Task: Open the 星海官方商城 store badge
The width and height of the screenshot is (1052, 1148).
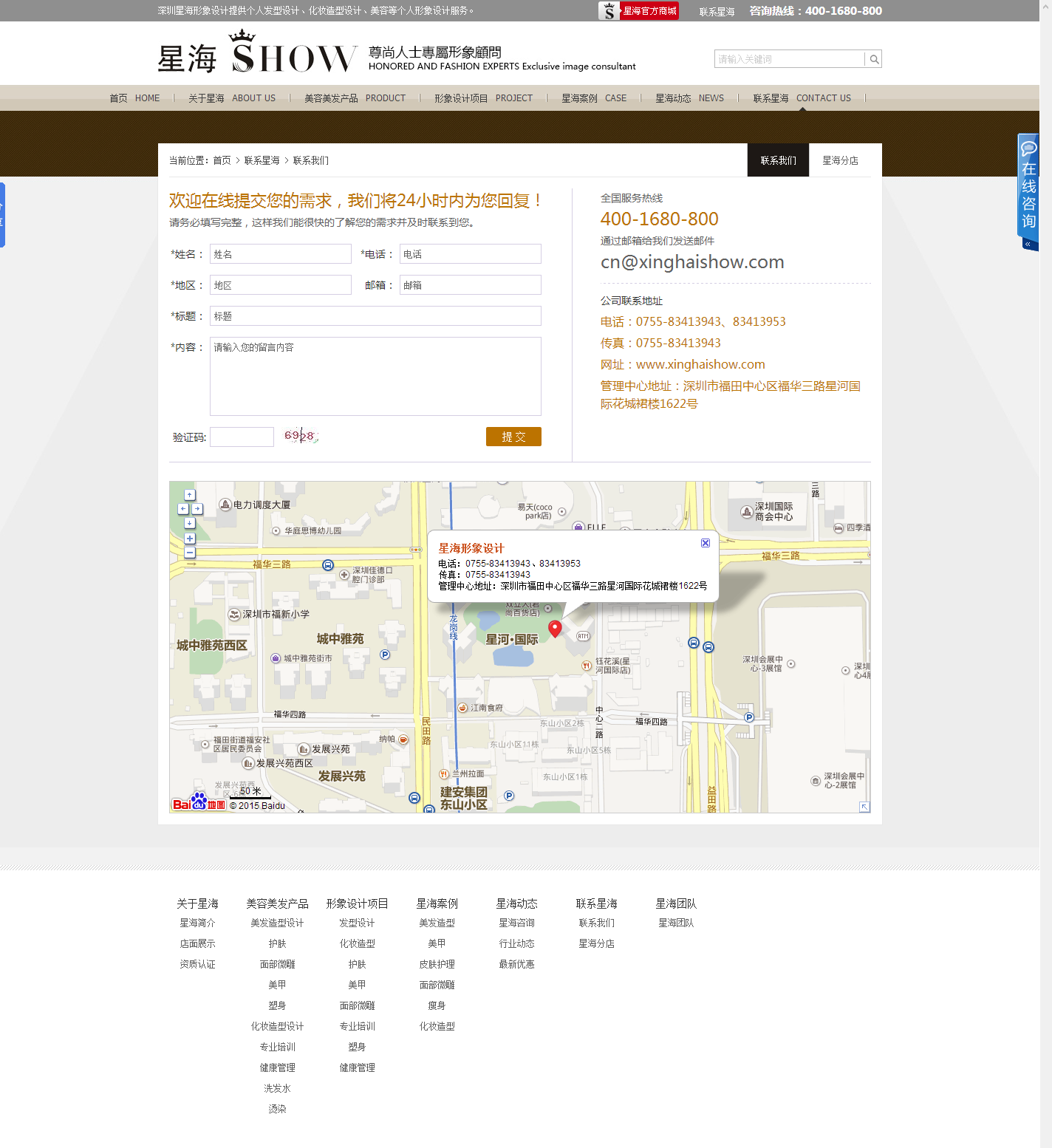Action: (x=638, y=11)
